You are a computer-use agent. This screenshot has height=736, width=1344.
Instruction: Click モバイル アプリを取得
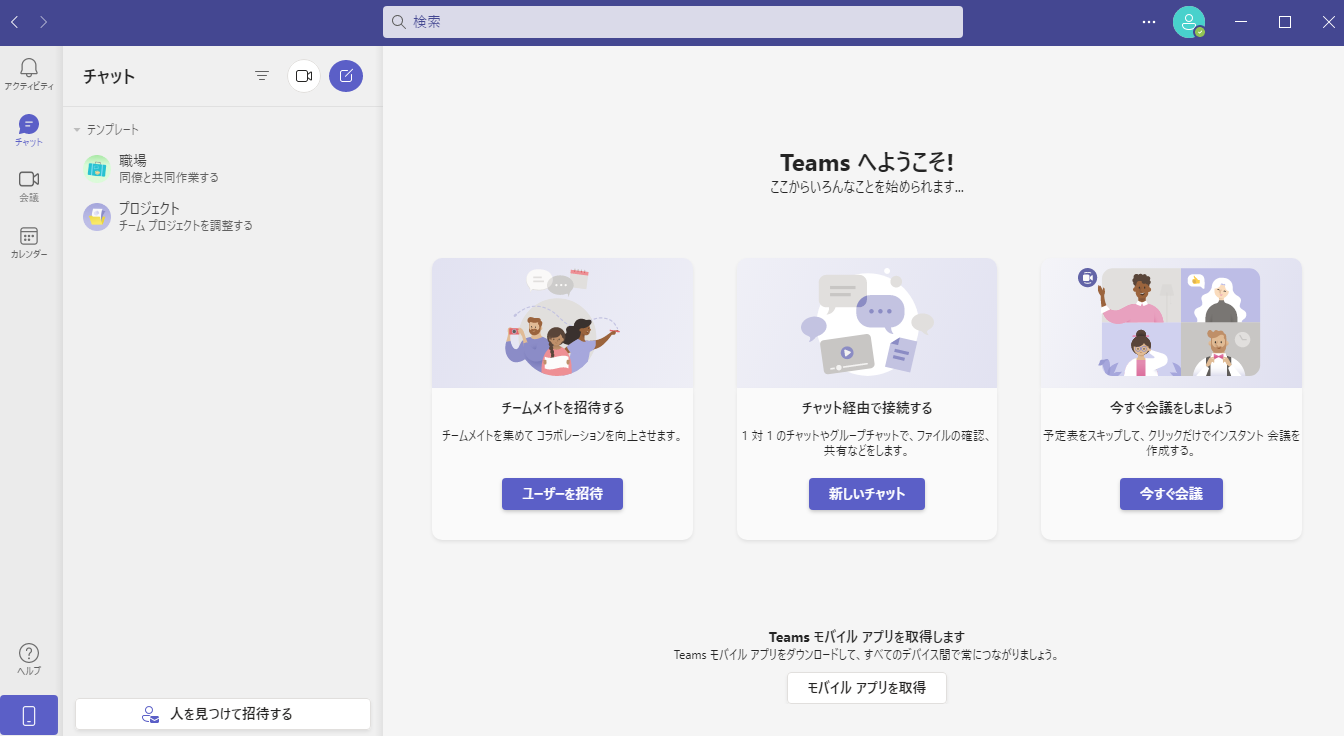point(866,687)
